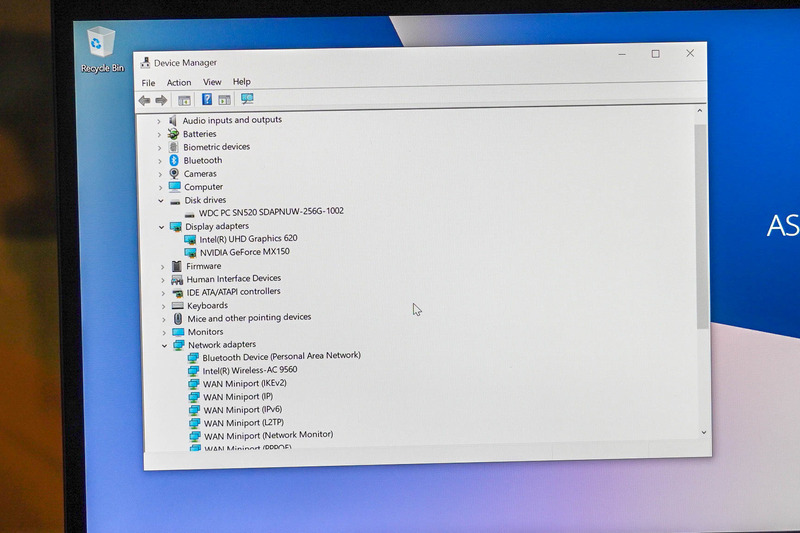Viewport: 800px width, 533px height.
Task: Expand the Keyboards node arrow
Action: coord(163,307)
